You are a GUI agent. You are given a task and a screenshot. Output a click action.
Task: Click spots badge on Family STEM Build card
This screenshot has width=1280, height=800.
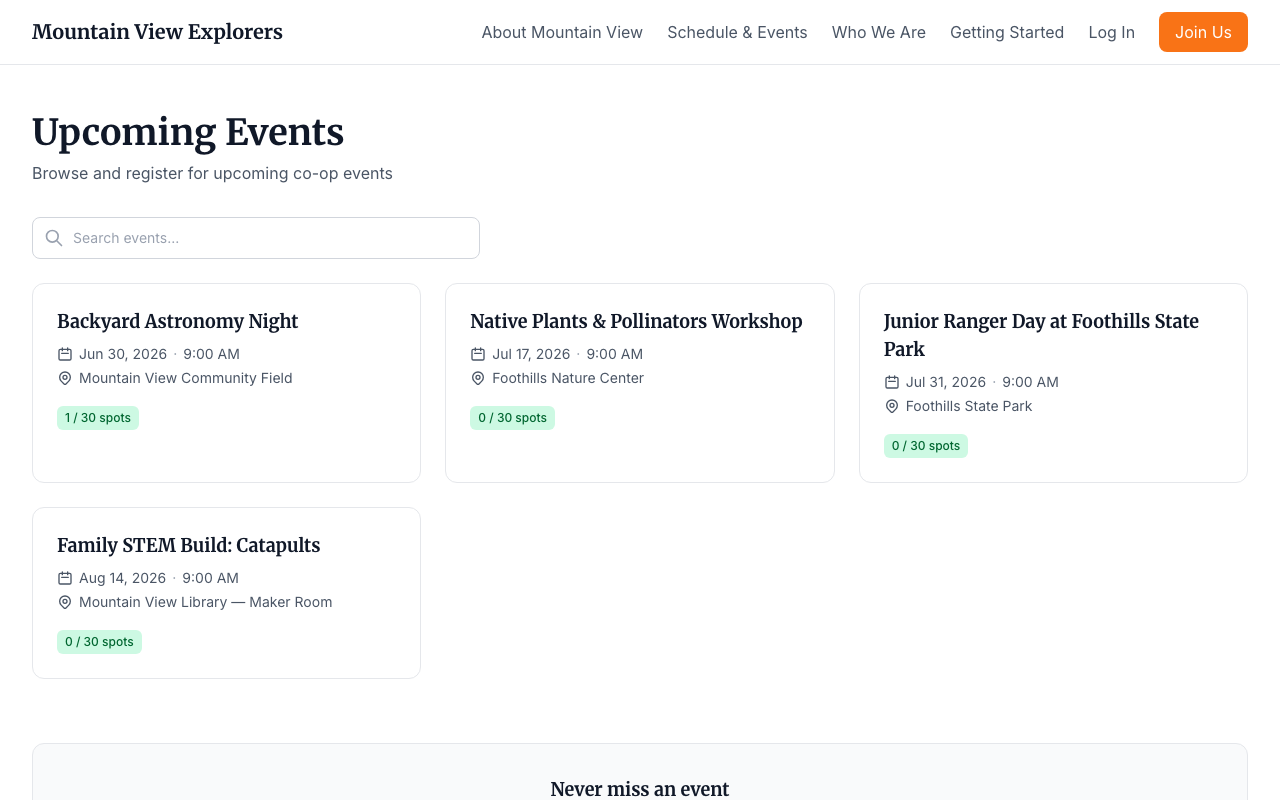pyautogui.click(x=99, y=642)
